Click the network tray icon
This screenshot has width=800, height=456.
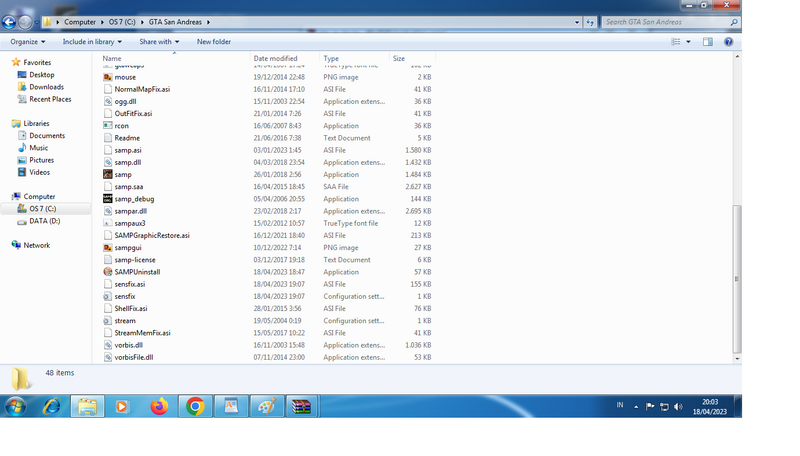664,407
